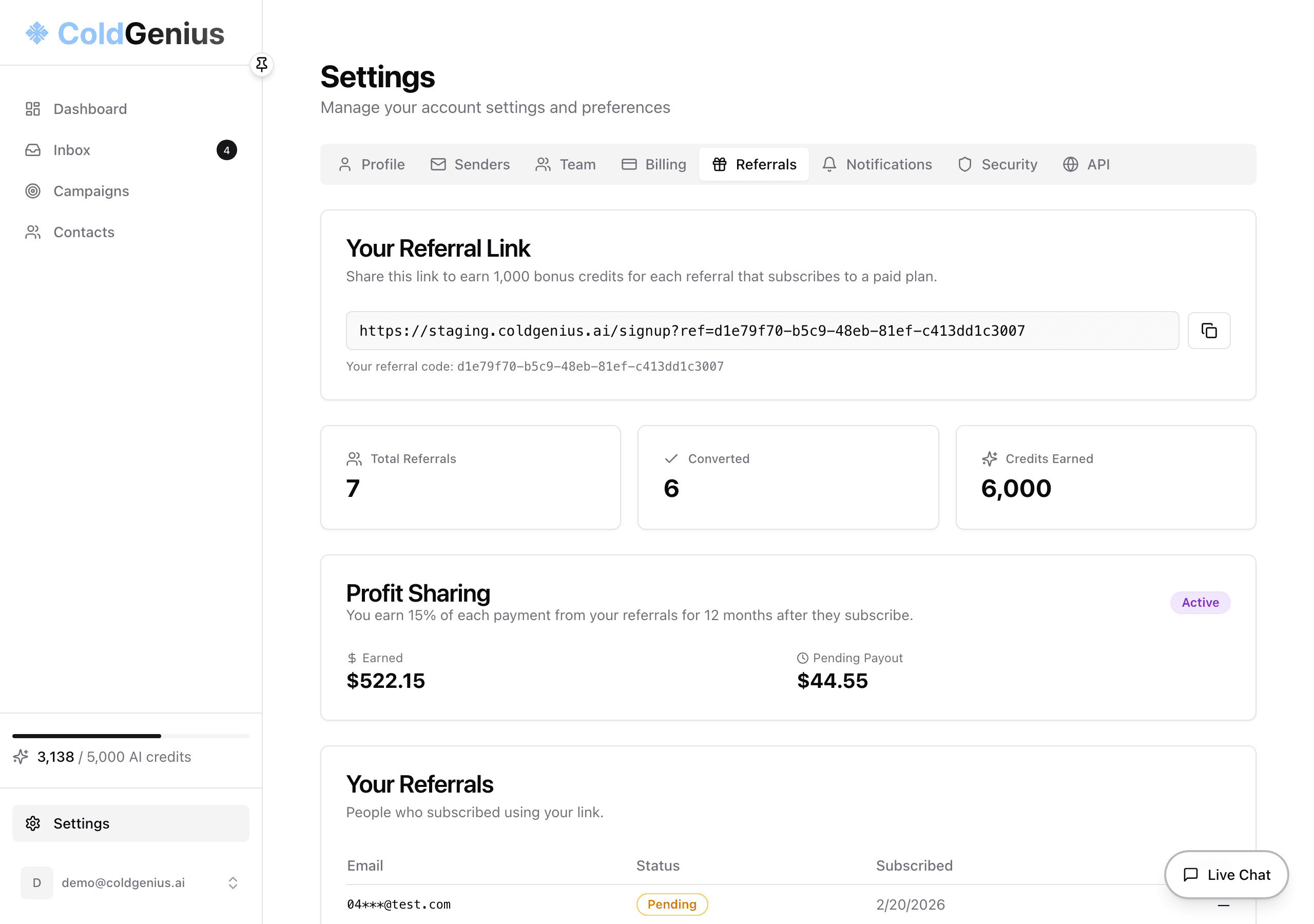Click the Active badge on Profit Sharing
This screenshot has width=1314, height=924.
coord(1200,602)
